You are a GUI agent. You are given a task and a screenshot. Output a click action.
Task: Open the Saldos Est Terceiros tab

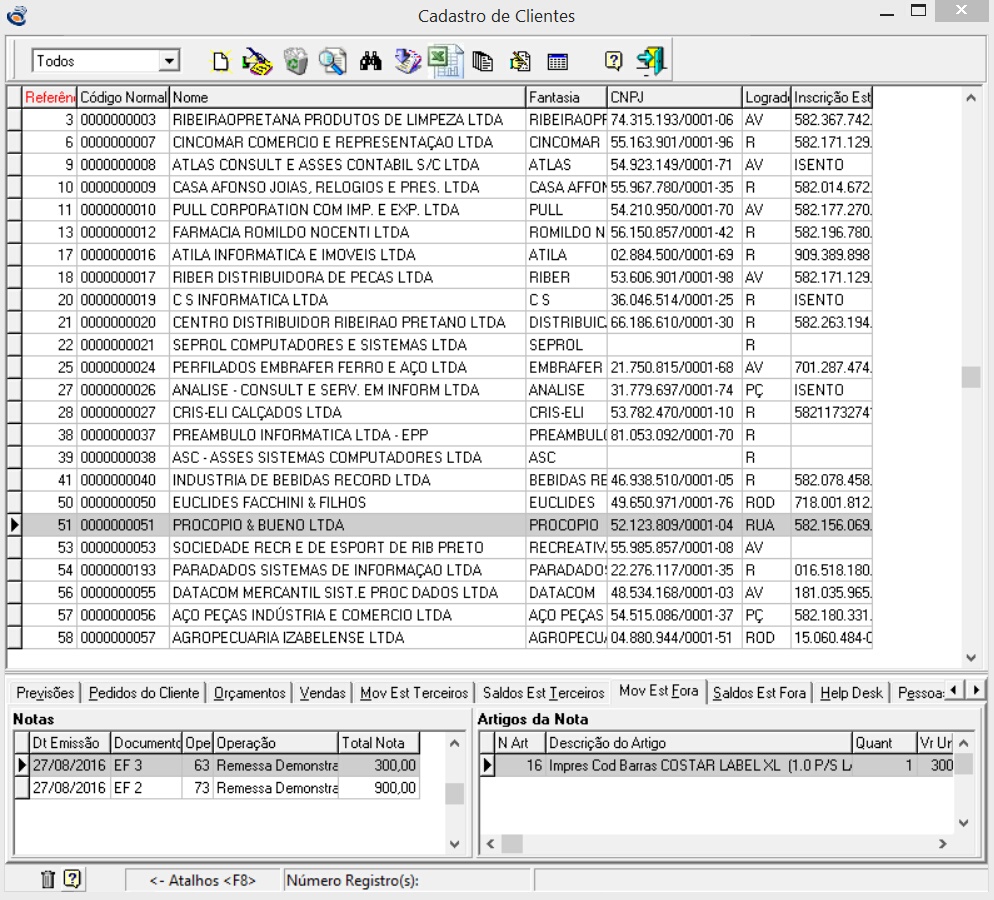pos(543,693)
